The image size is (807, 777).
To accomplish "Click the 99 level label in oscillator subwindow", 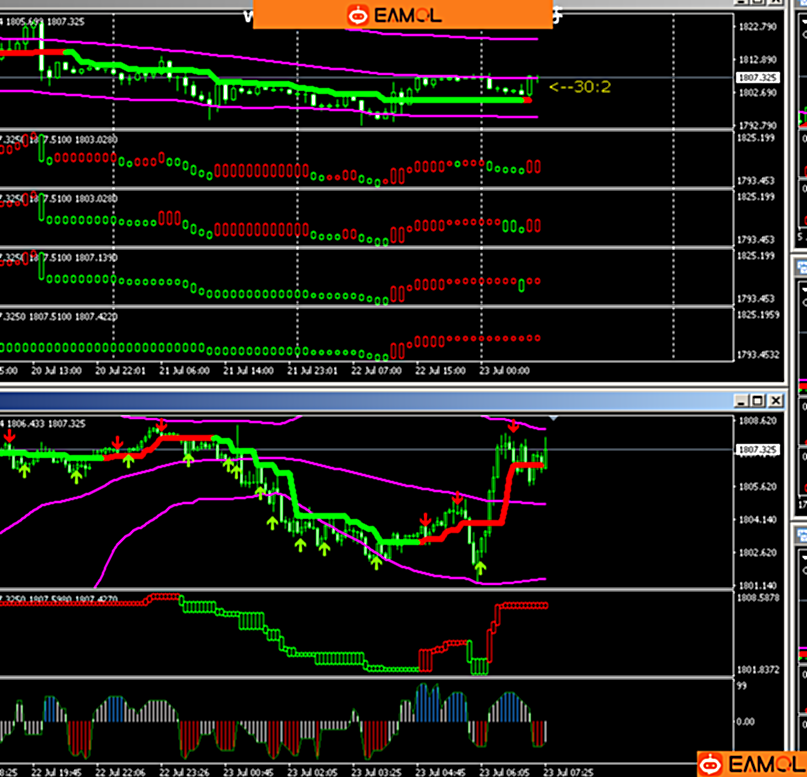I will 741,687.
